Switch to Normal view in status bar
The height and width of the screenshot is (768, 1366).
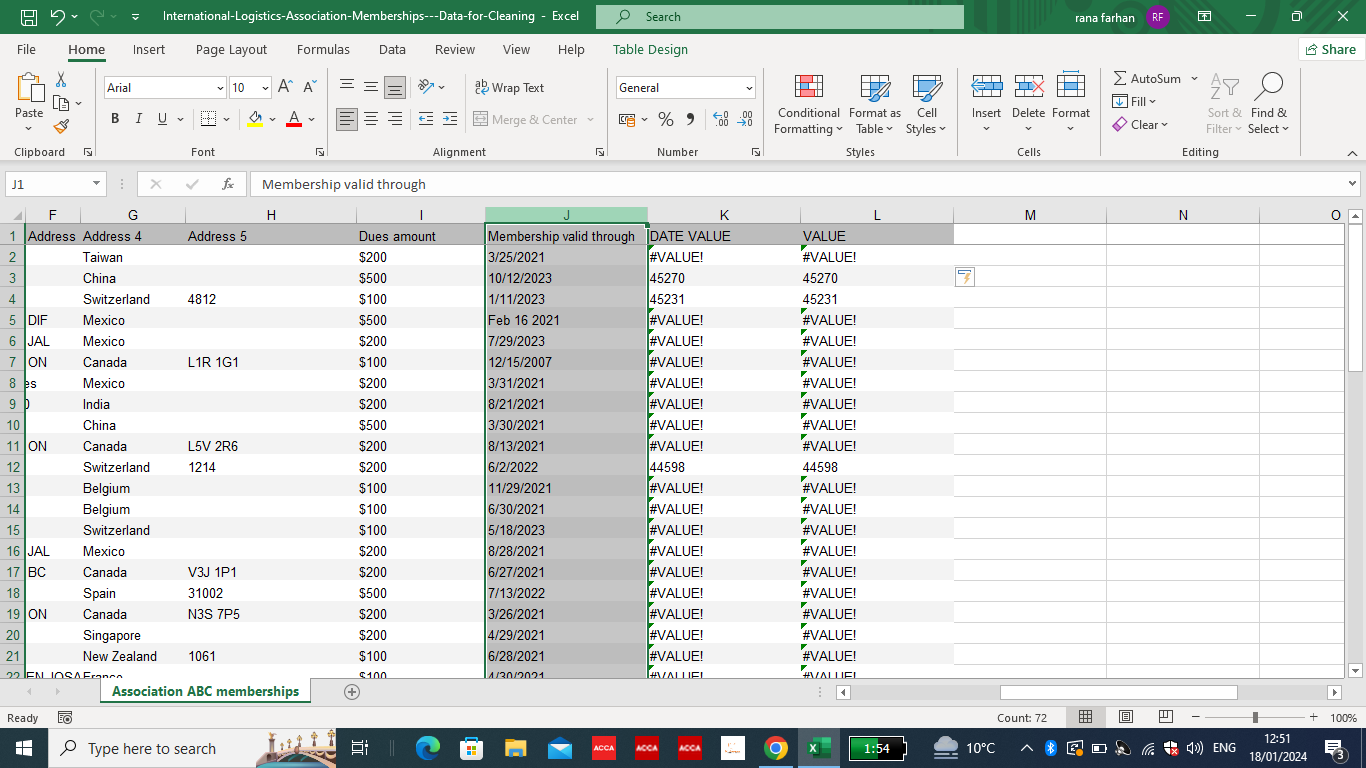tap(1085, 718)
